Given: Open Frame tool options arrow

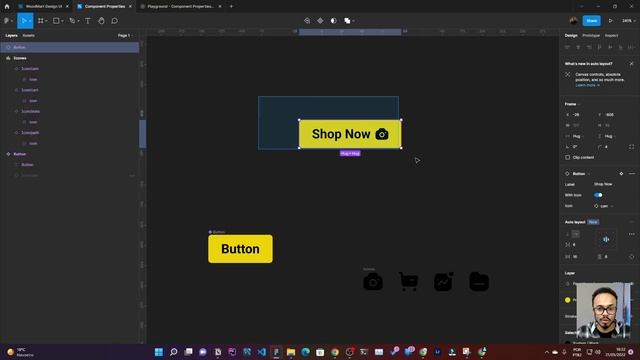Looking at the screenshot, I should (x=46, y=21).
